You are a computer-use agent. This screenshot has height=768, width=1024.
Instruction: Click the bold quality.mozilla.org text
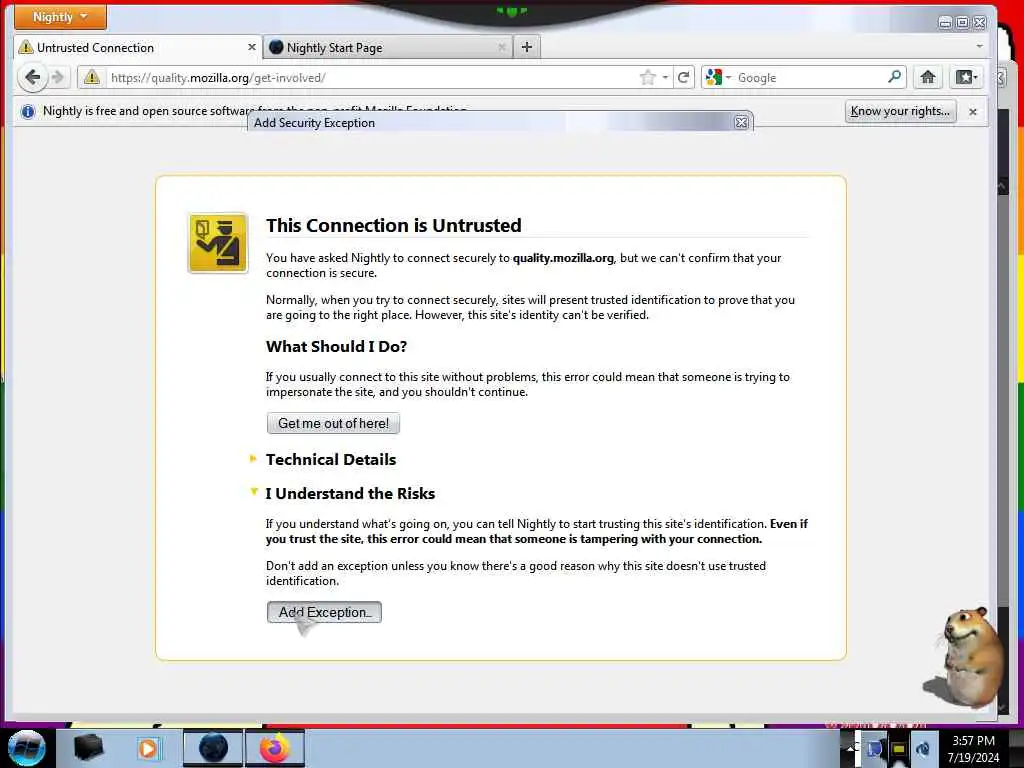563,258
